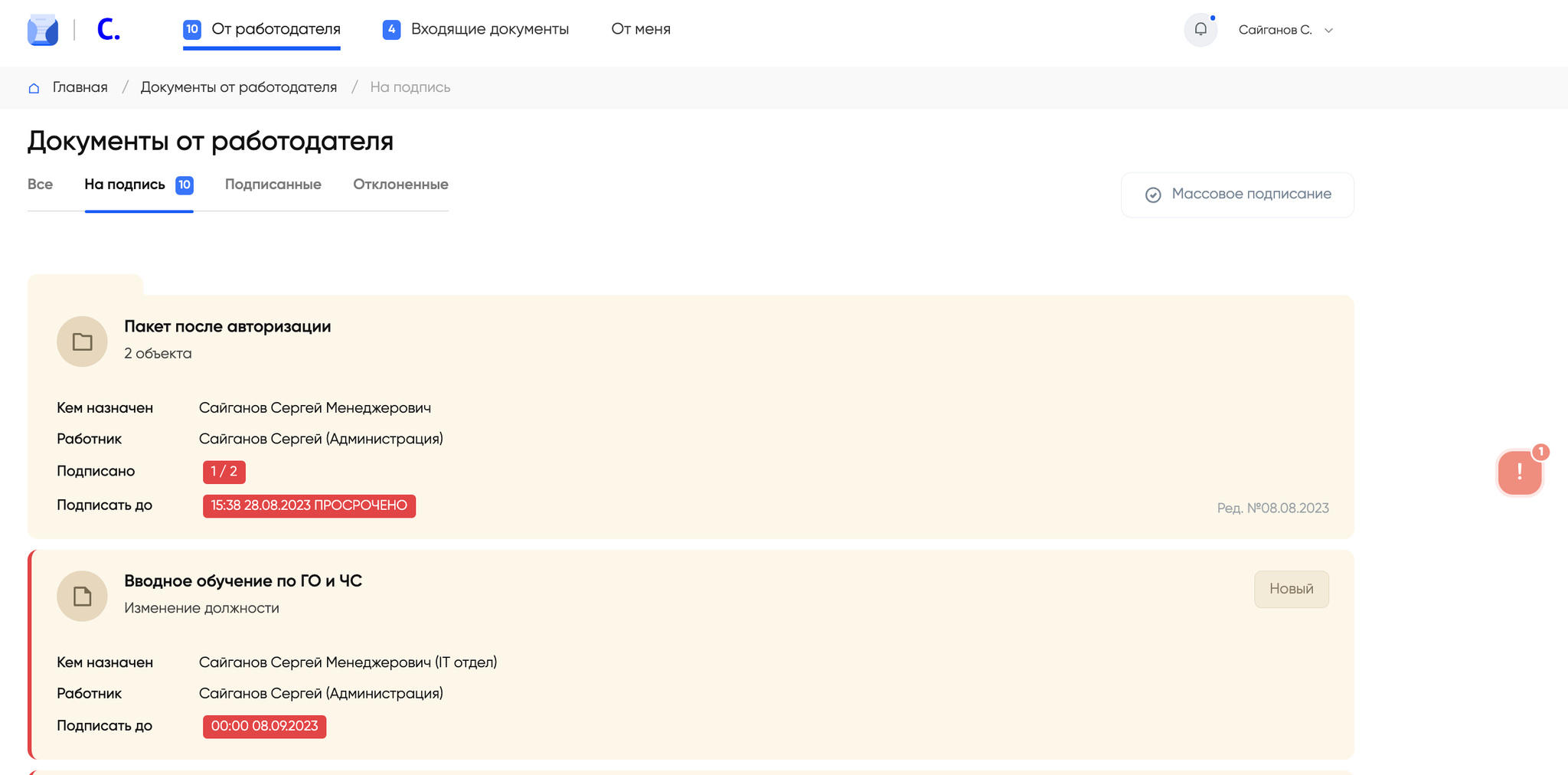Click the folder icon of Пакет после авторизации
This screenshot has width=1568, height=775.
[x=82, y=342]
